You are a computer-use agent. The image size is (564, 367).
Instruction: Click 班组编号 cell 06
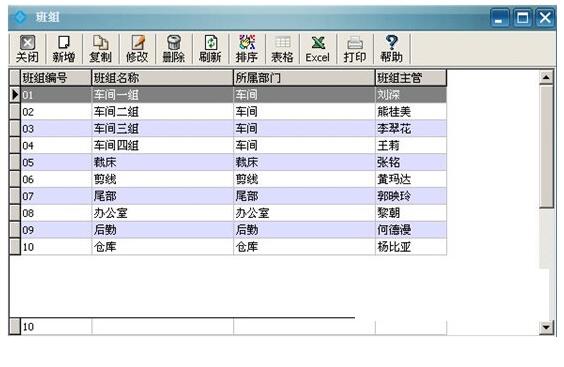point(56,179)
